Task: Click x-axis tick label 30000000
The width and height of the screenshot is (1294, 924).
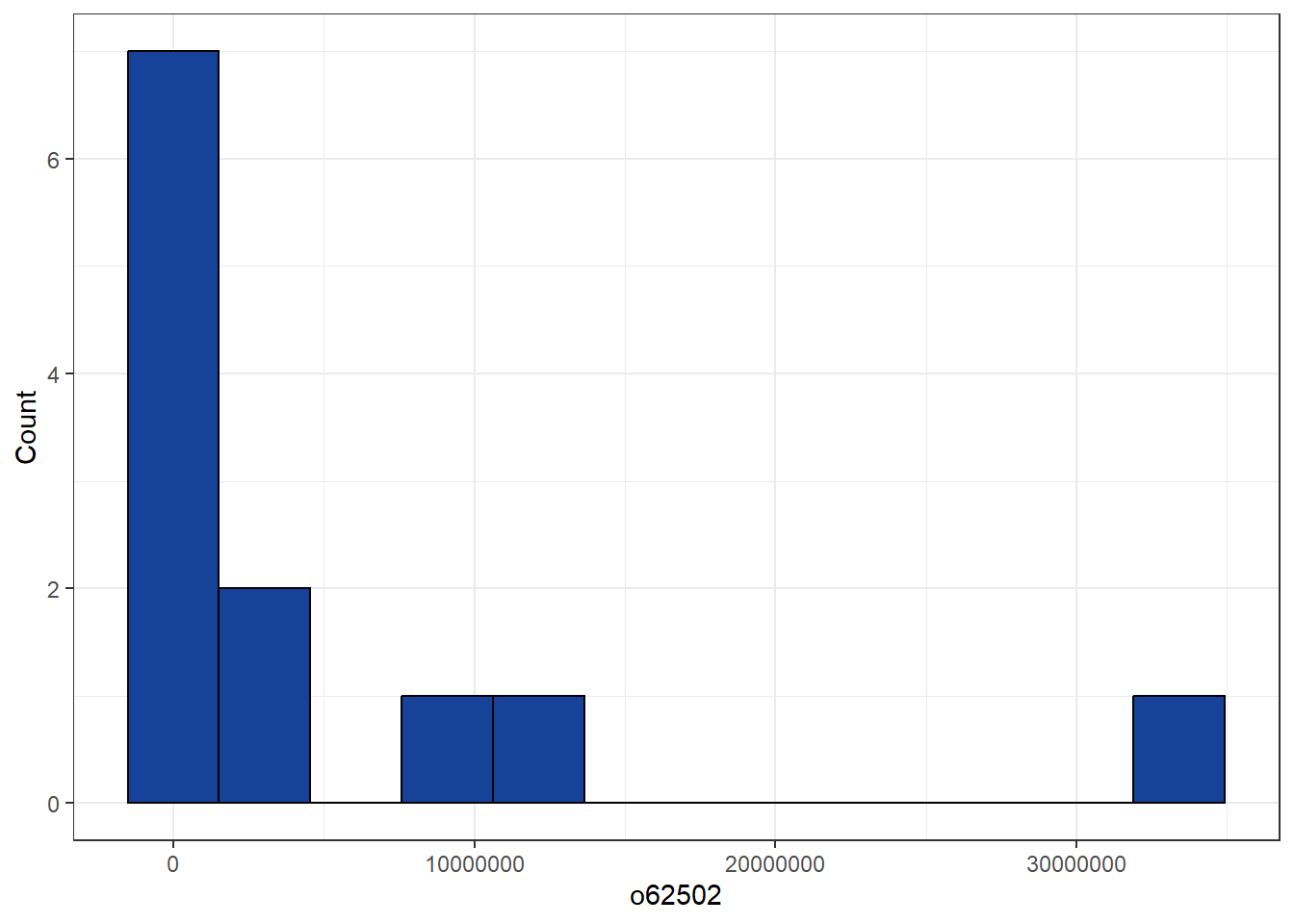Action: click(x=1076, y=864)
